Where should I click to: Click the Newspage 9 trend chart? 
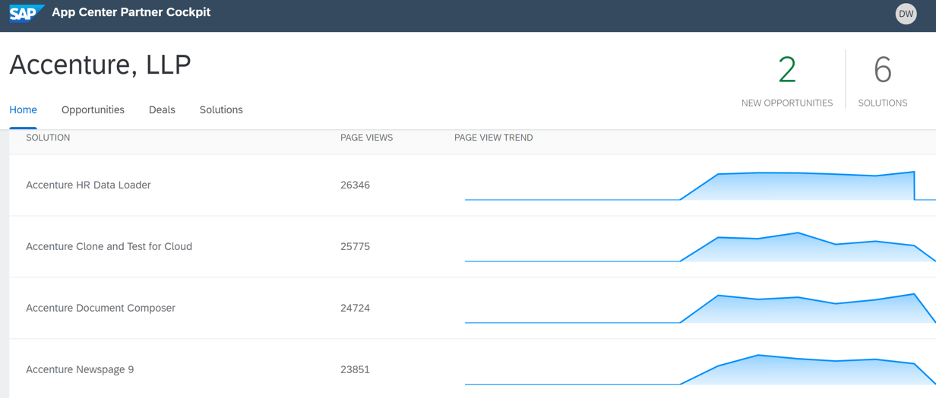[700, 370]
